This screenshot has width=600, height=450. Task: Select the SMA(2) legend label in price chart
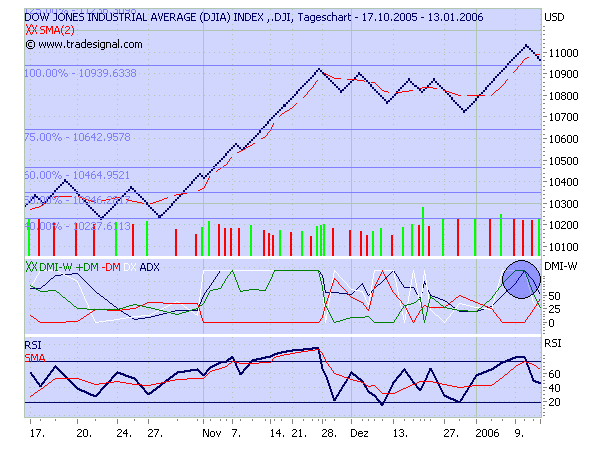coord(57,30)
